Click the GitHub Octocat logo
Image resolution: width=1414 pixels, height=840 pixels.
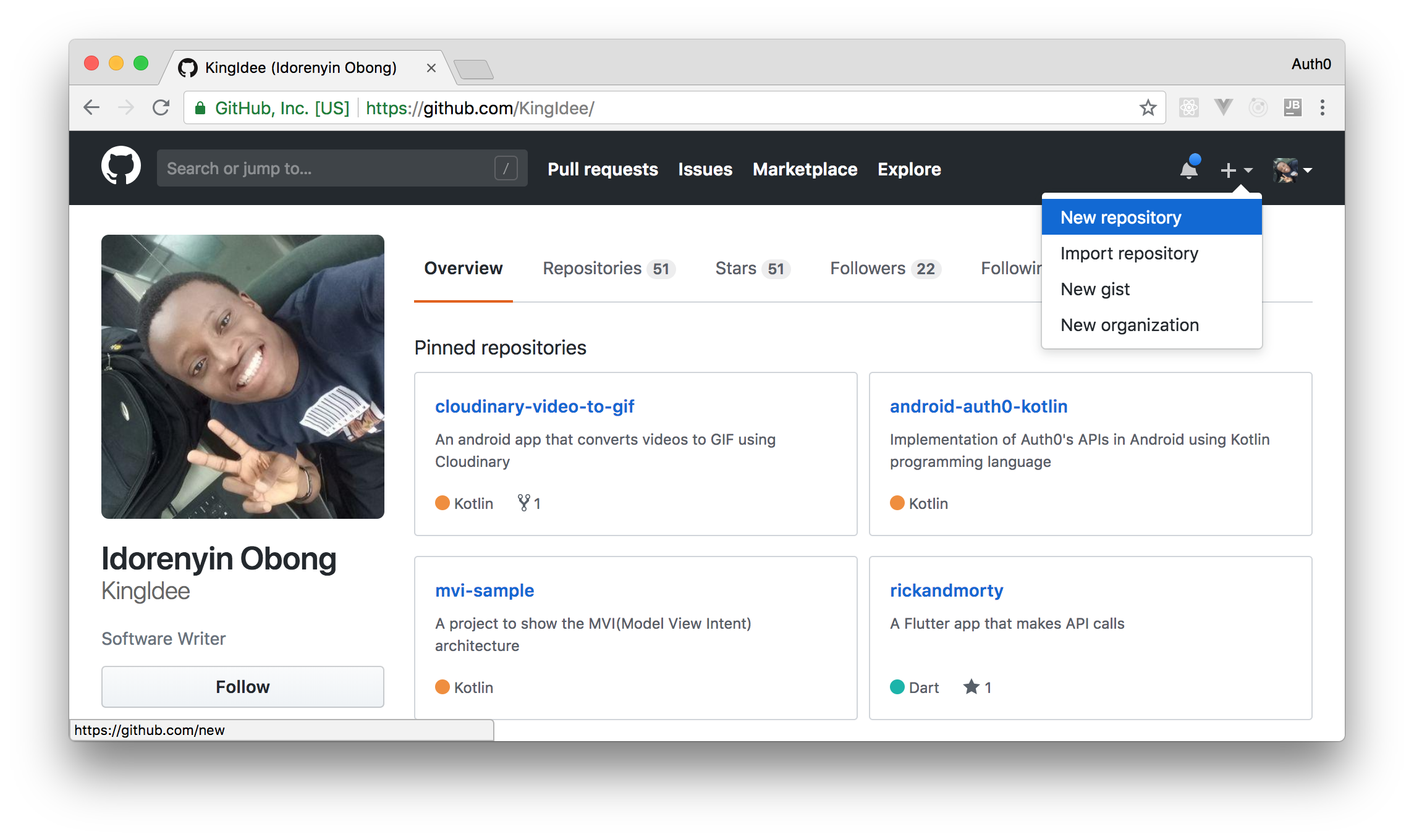(x=121, y=167)
